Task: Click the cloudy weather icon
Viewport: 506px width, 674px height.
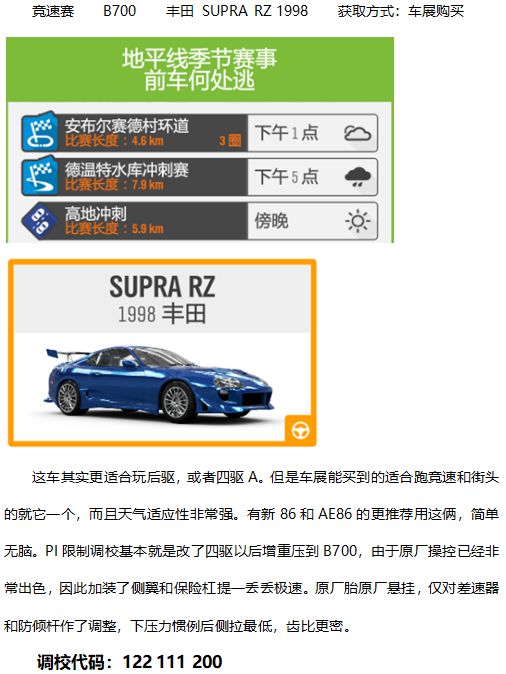Action: (357, 133)
